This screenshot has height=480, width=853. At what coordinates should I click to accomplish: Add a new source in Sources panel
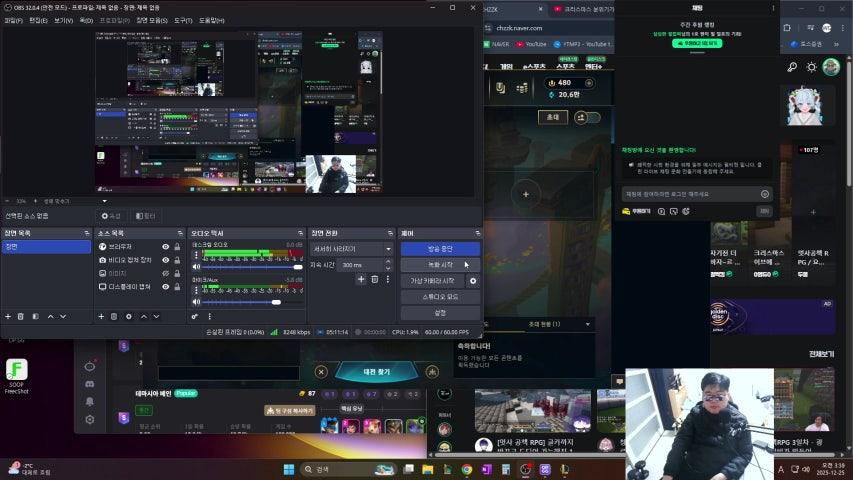[x=101, y=316]
